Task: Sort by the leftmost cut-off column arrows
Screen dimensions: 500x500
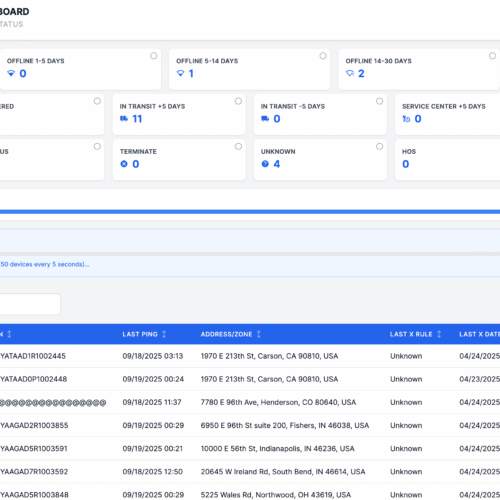Action: click(9, 334)
